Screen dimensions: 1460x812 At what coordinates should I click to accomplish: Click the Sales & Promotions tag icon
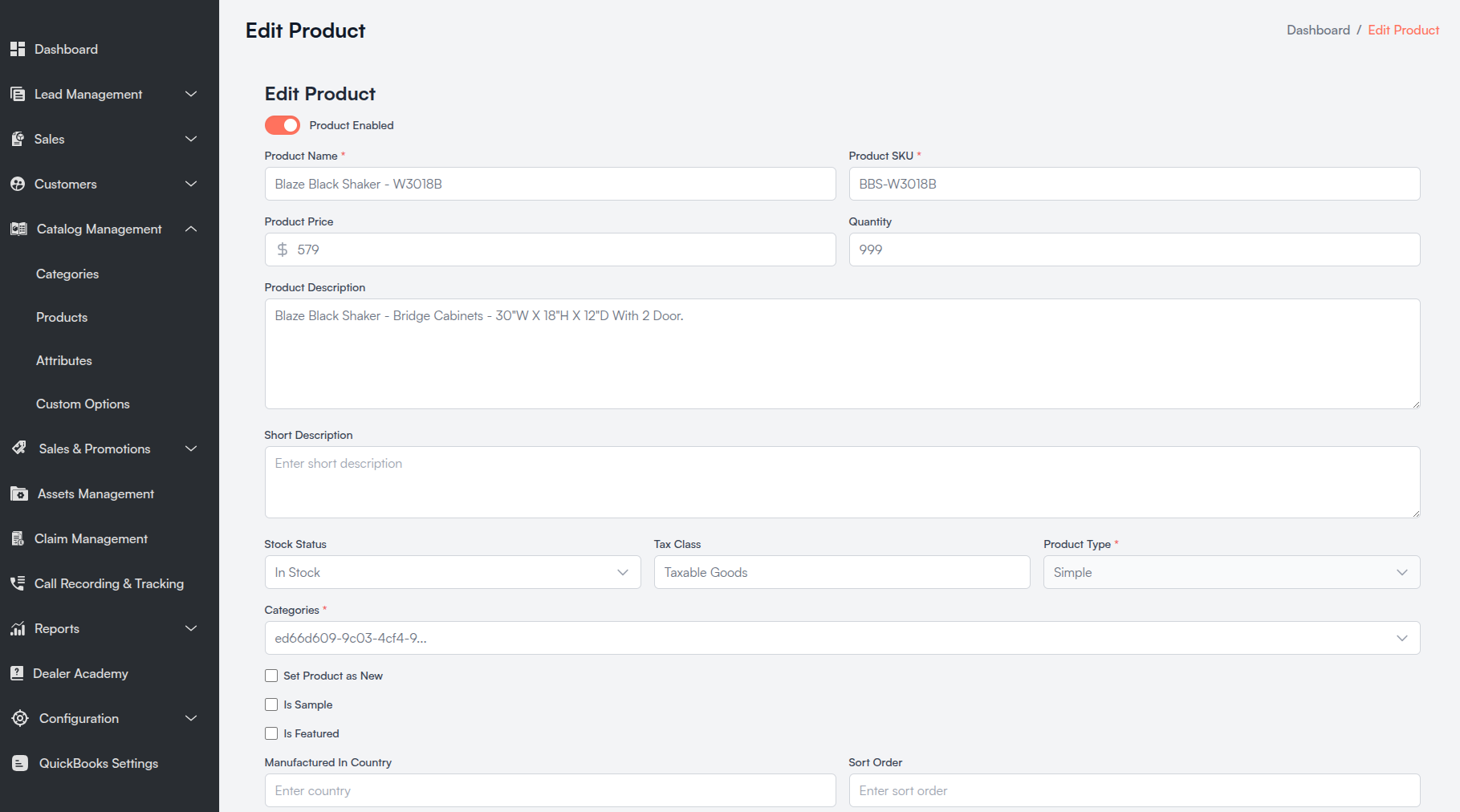[19, 448]
